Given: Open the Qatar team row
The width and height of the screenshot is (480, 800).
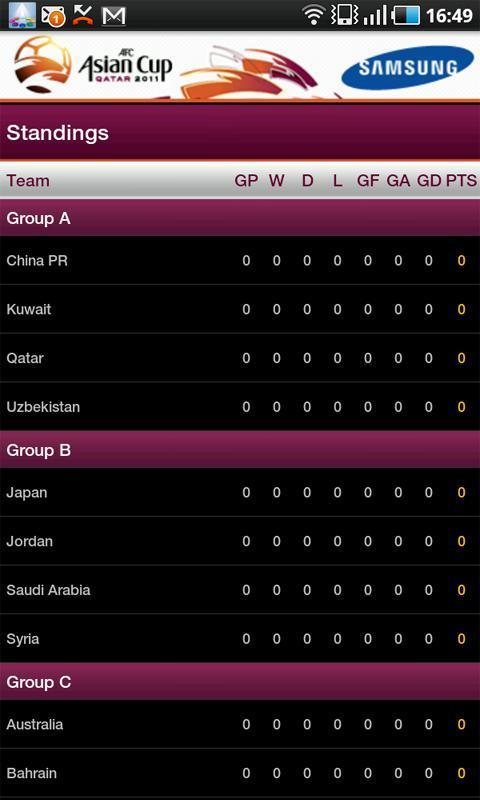Looking at the screenshot, I should 240,358.
